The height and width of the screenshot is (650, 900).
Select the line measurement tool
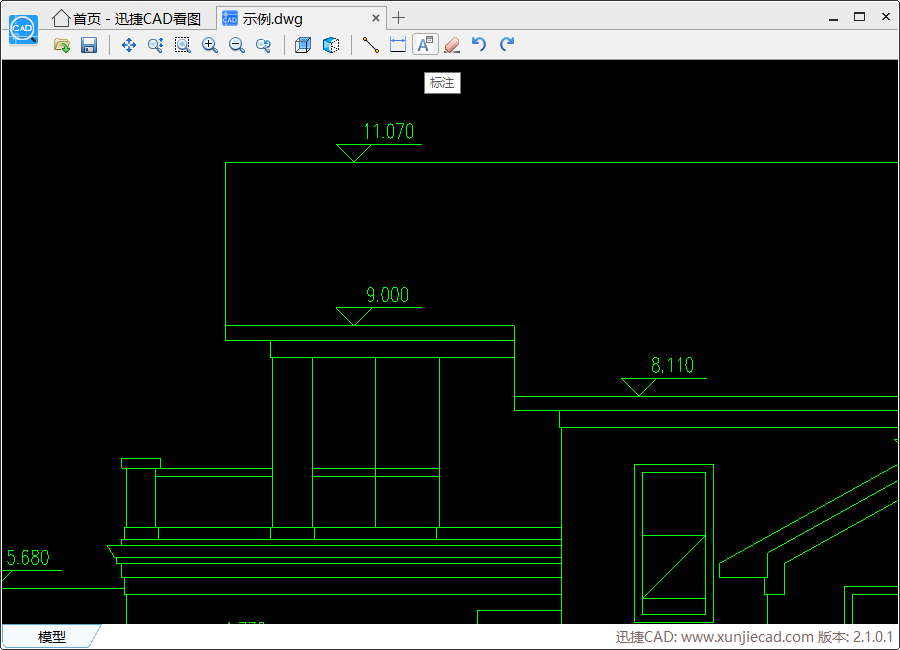tap(371, 45)
